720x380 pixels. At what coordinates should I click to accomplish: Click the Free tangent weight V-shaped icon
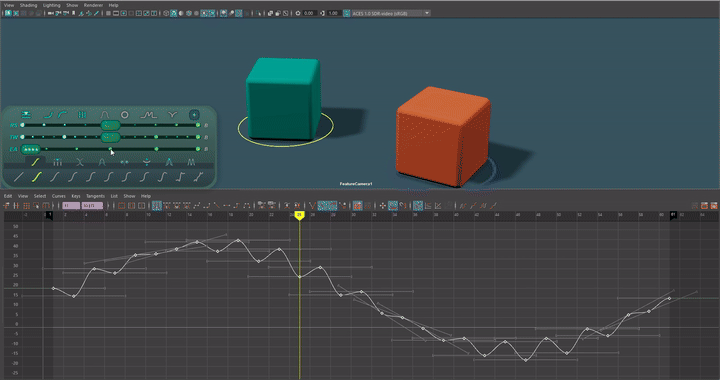pyautogui.click(x=312, y=206)
